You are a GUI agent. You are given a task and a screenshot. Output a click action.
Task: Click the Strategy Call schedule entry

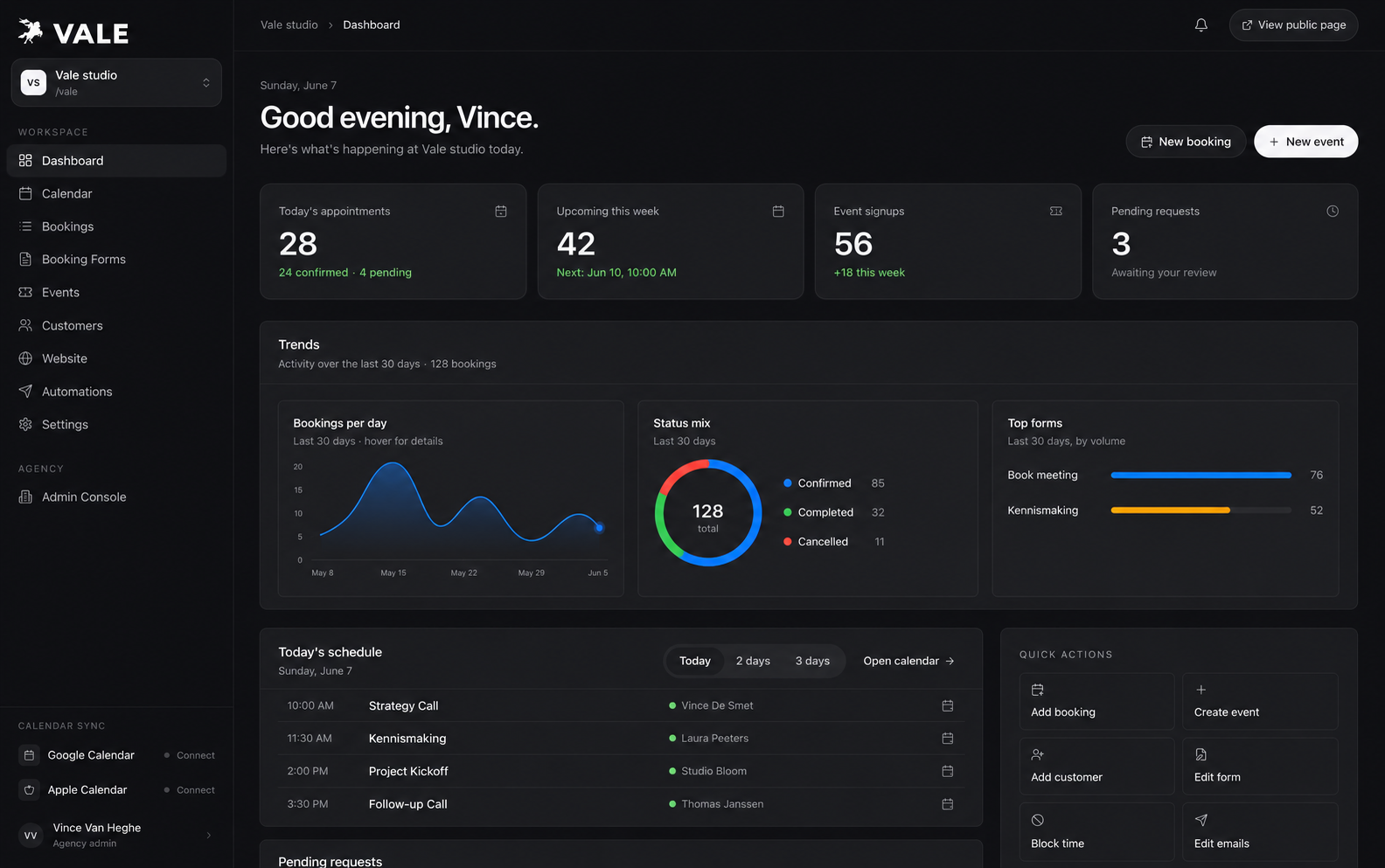[x=621, y=705]
